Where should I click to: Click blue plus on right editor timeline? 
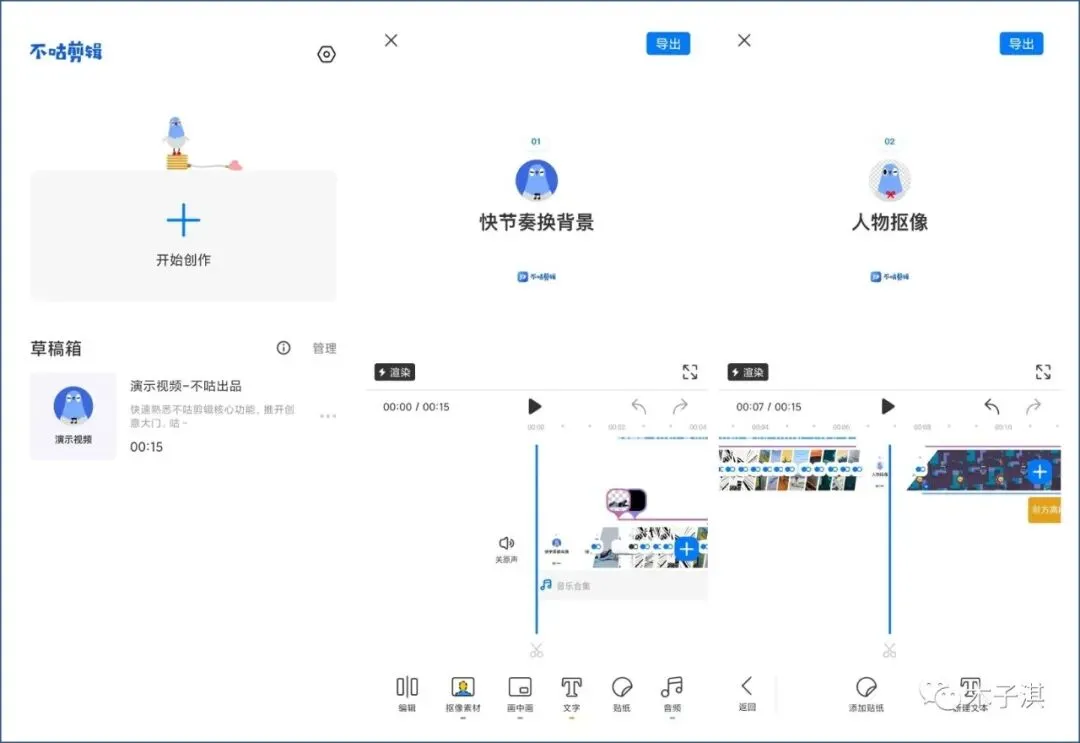1040,472
